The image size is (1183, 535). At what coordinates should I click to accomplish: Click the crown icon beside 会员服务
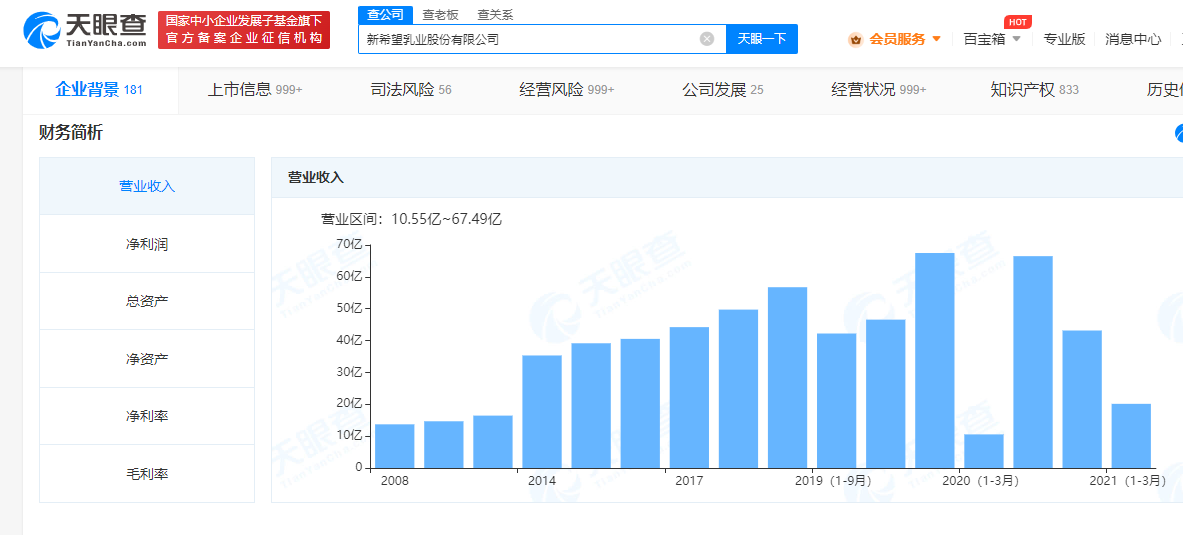click(855, 39)
